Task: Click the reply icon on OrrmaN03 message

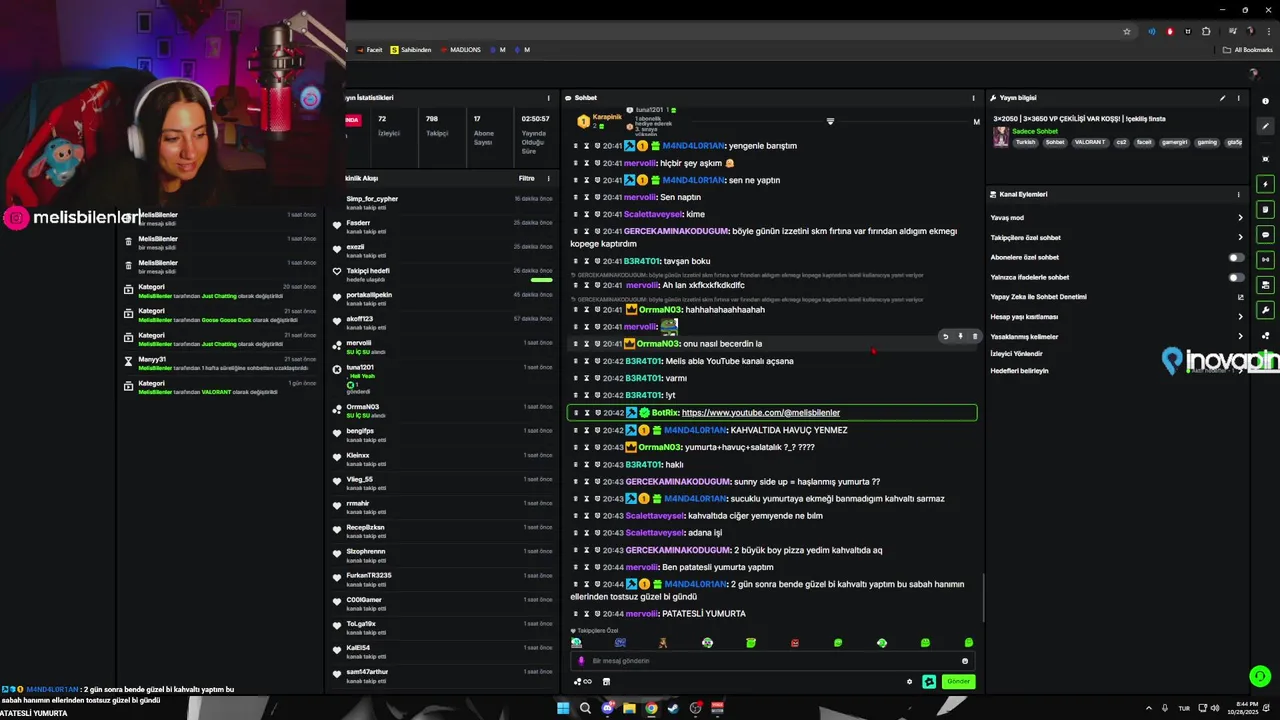Action: click(945, 336)
